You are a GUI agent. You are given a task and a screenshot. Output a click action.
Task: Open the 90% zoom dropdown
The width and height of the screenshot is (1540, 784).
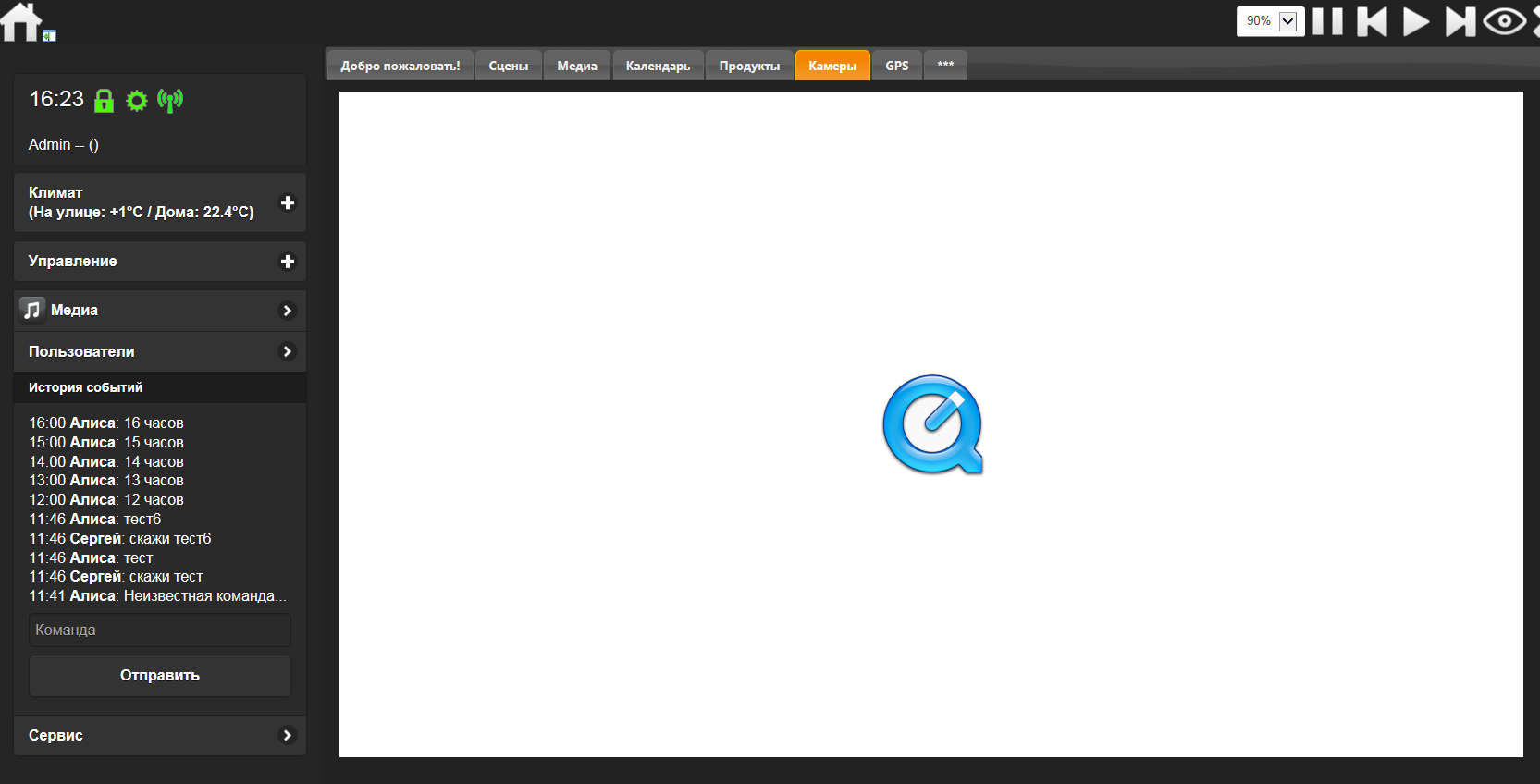pyautogui.click(x=1271, y=21)
